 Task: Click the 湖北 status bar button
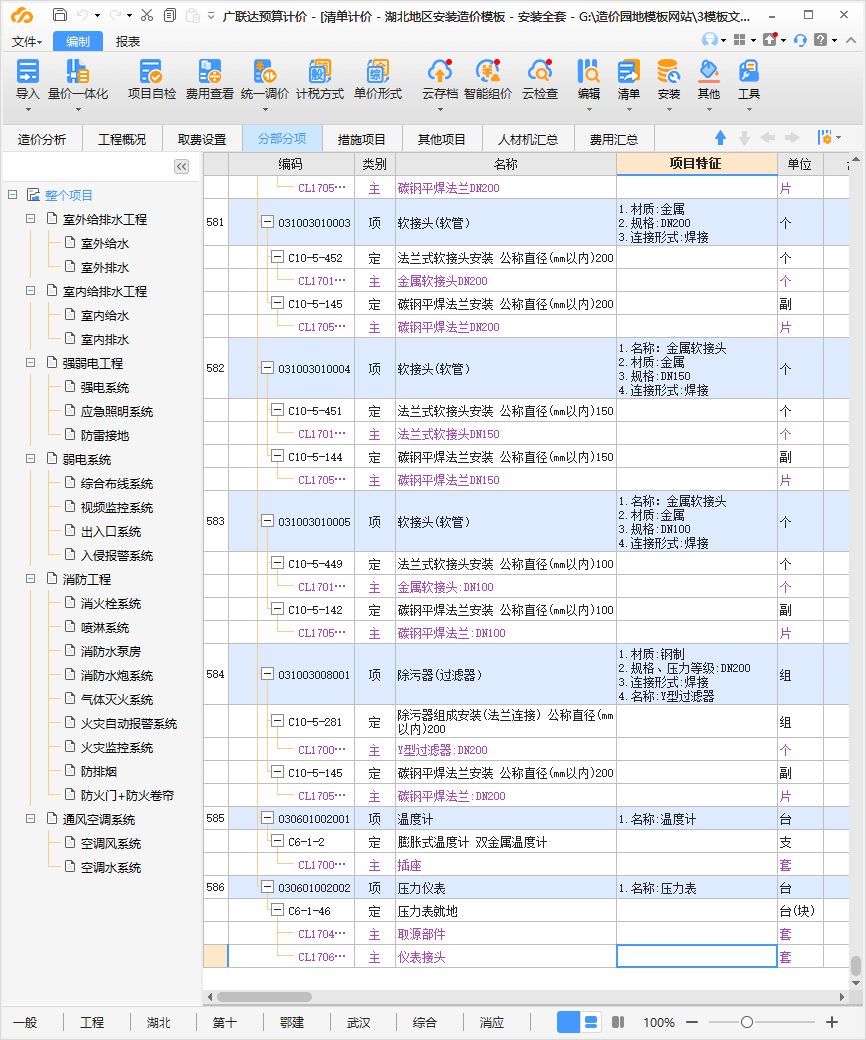click(158, 1022)
